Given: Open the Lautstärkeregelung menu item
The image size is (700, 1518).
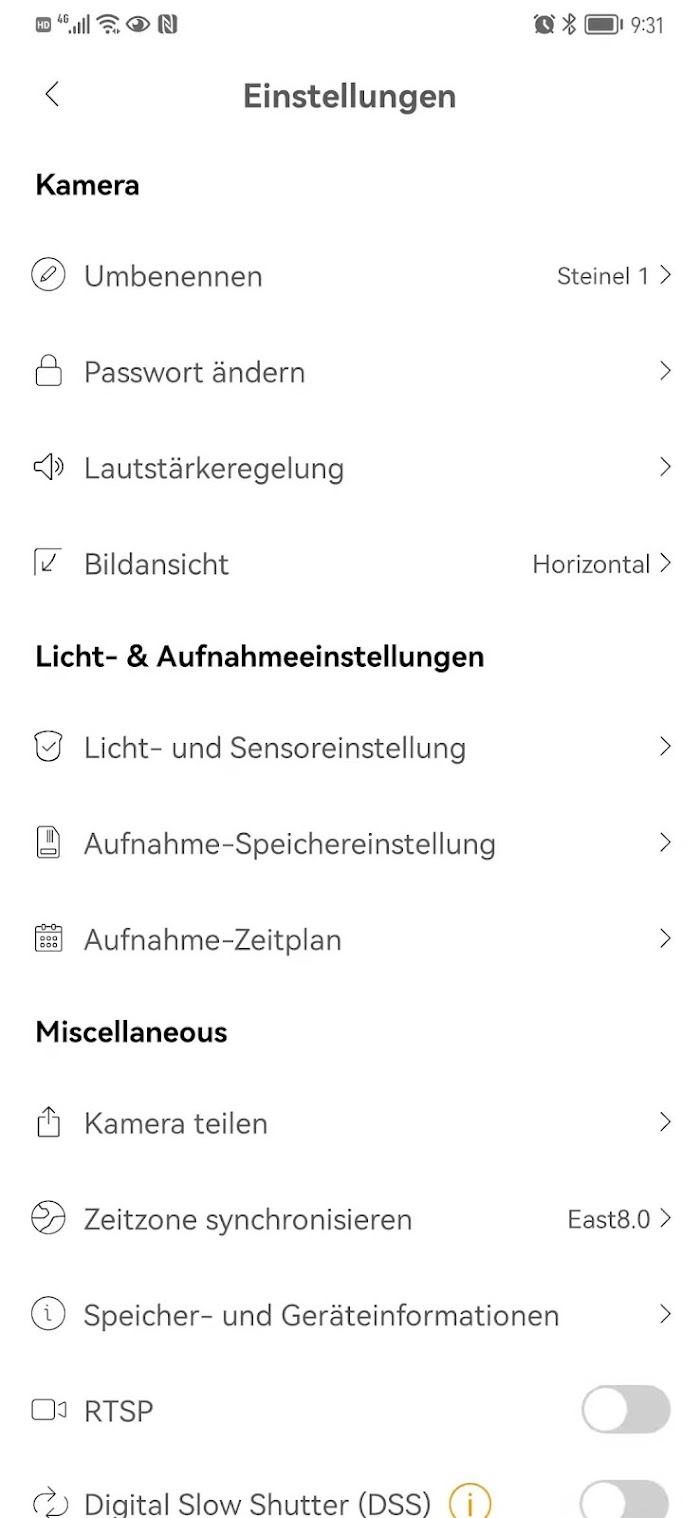Looking at the screenshot, I should pyautogui.click(x=350, y=467).
